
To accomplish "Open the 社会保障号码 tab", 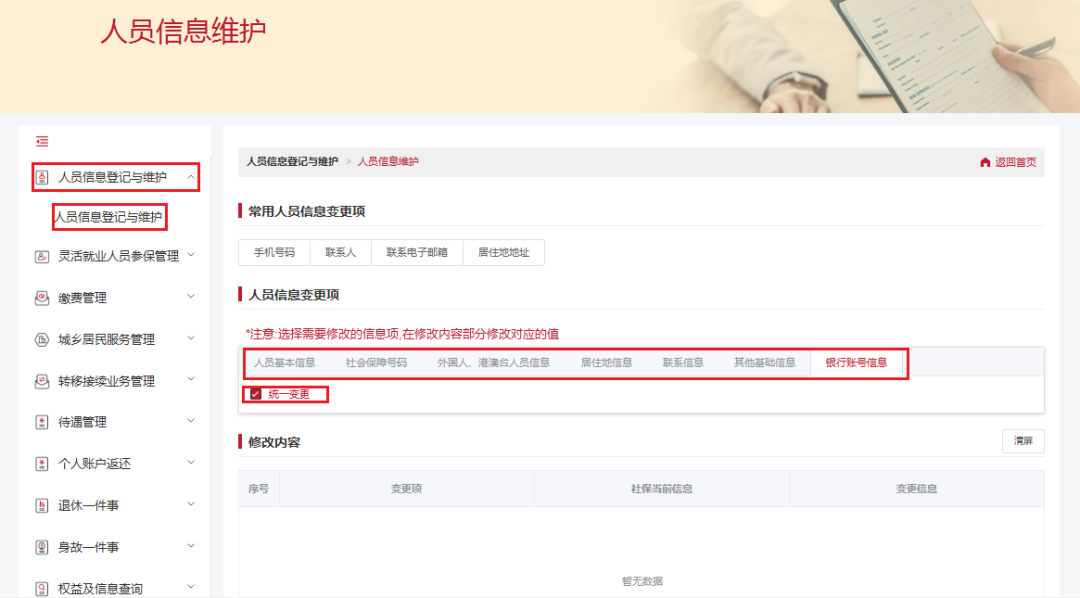I will [376, 363].
